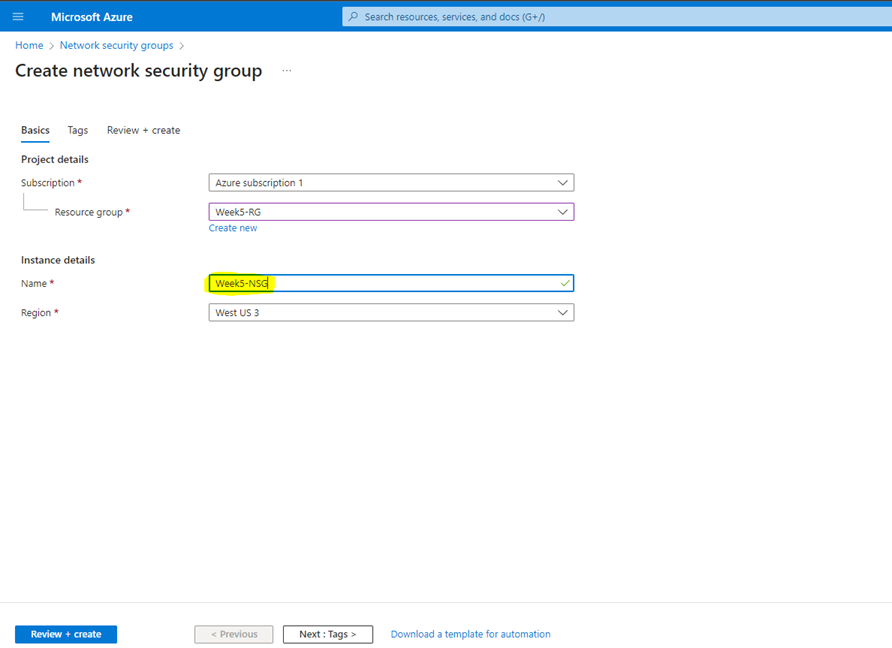This screenshot has height=648, width=892.
Task: Click the search magnifier icon
Action: coord(353,16)
